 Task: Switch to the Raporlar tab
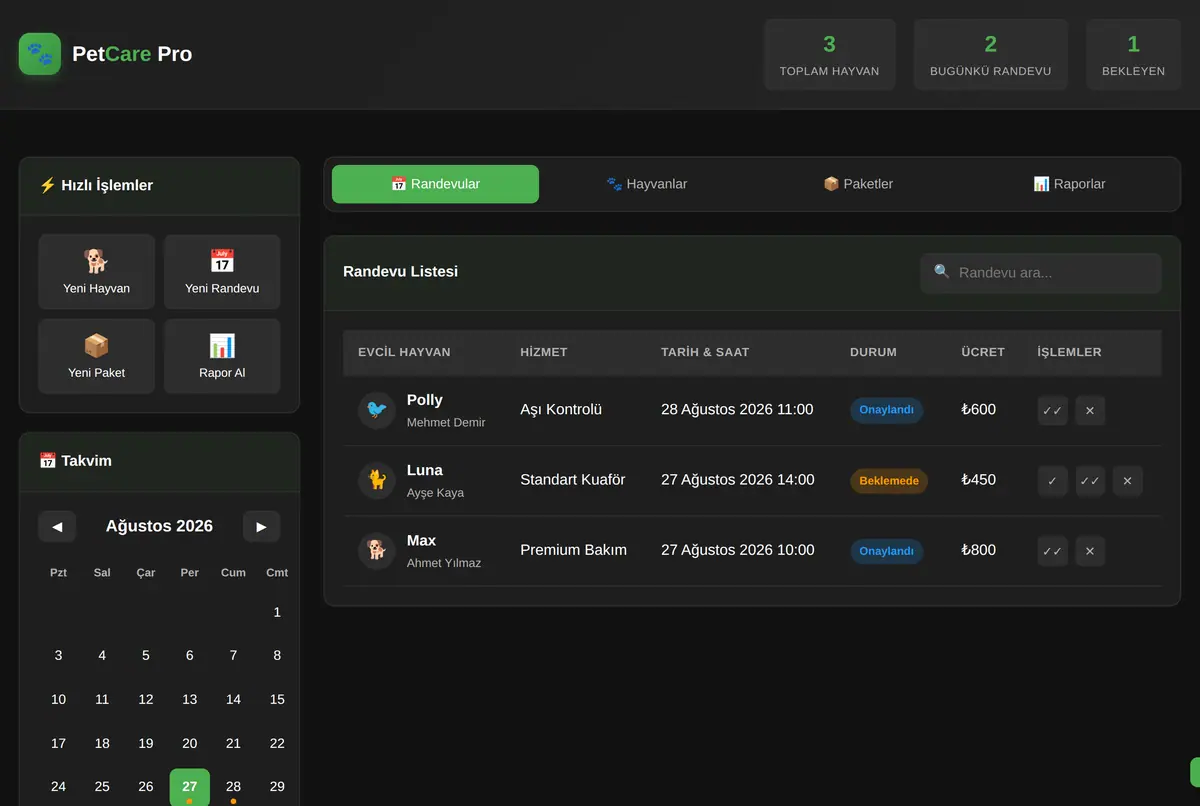tap(1069, 184)
